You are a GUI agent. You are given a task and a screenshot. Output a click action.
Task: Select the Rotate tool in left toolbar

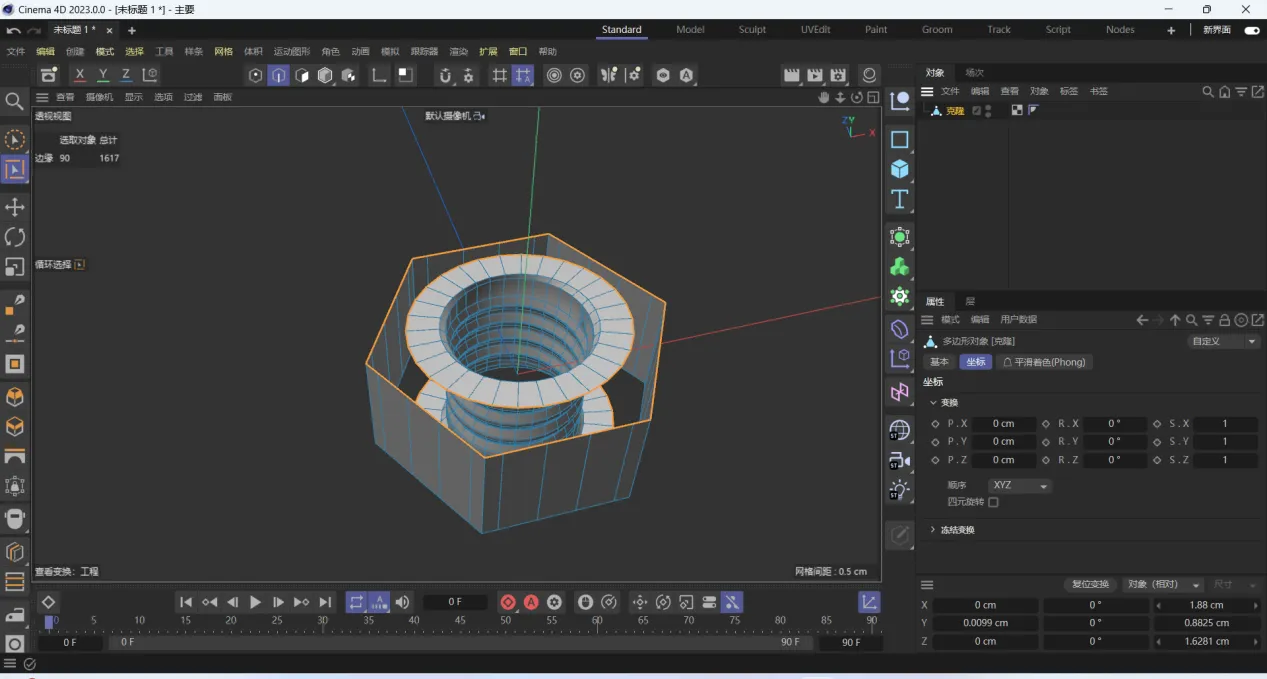click(15, 237)
